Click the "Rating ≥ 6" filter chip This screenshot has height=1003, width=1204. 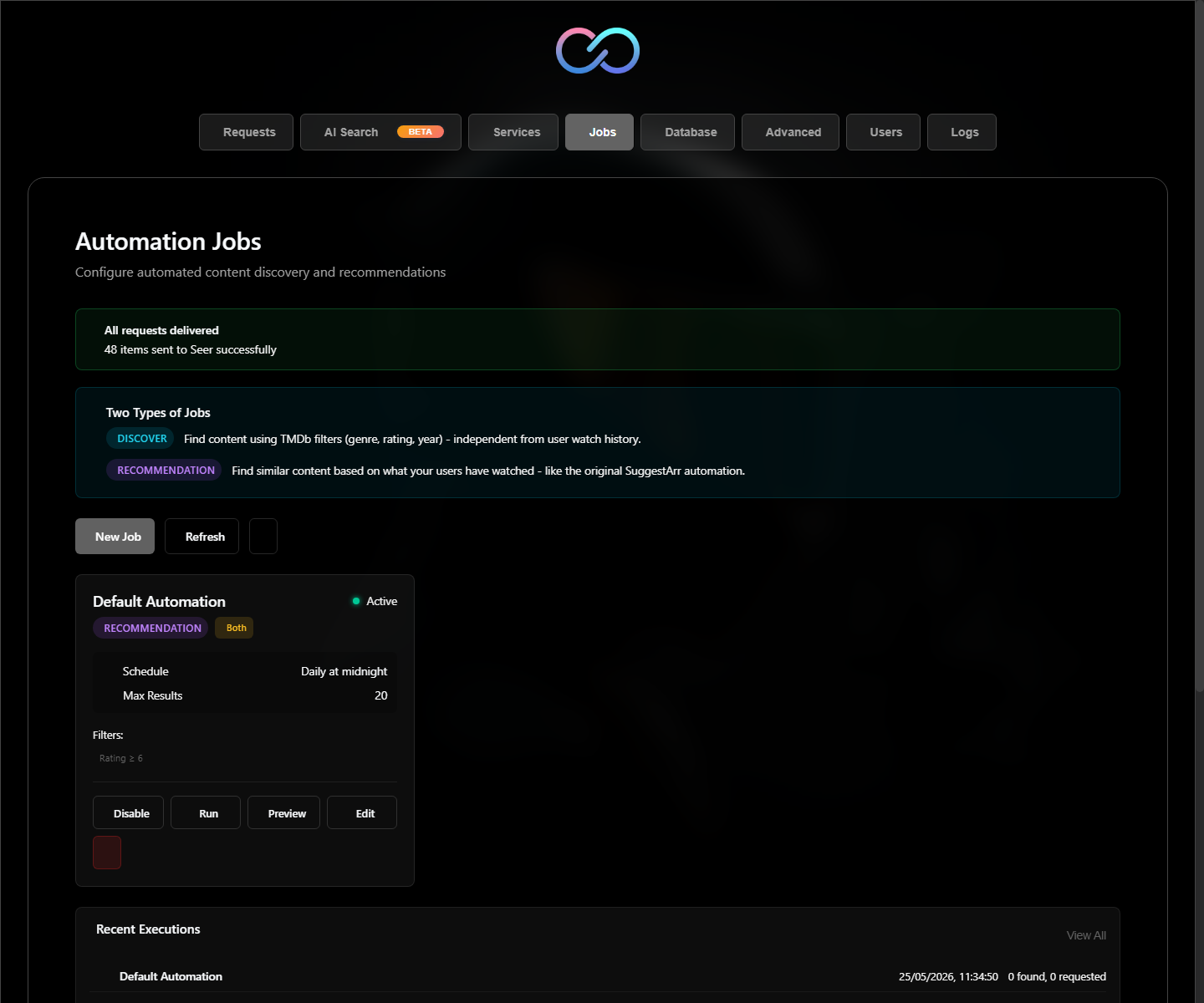(121, 758)
